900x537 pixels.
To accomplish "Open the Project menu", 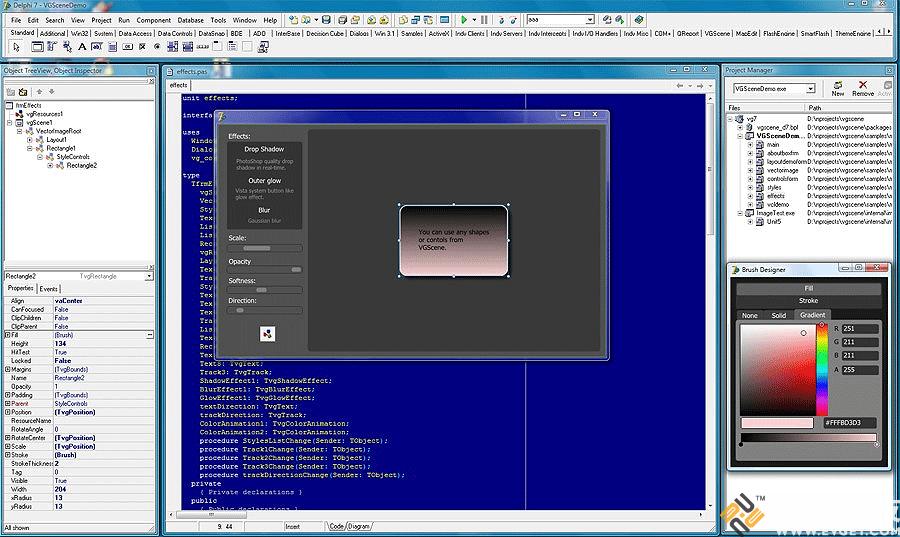I will pyautogui.click(x=102, y=20).
